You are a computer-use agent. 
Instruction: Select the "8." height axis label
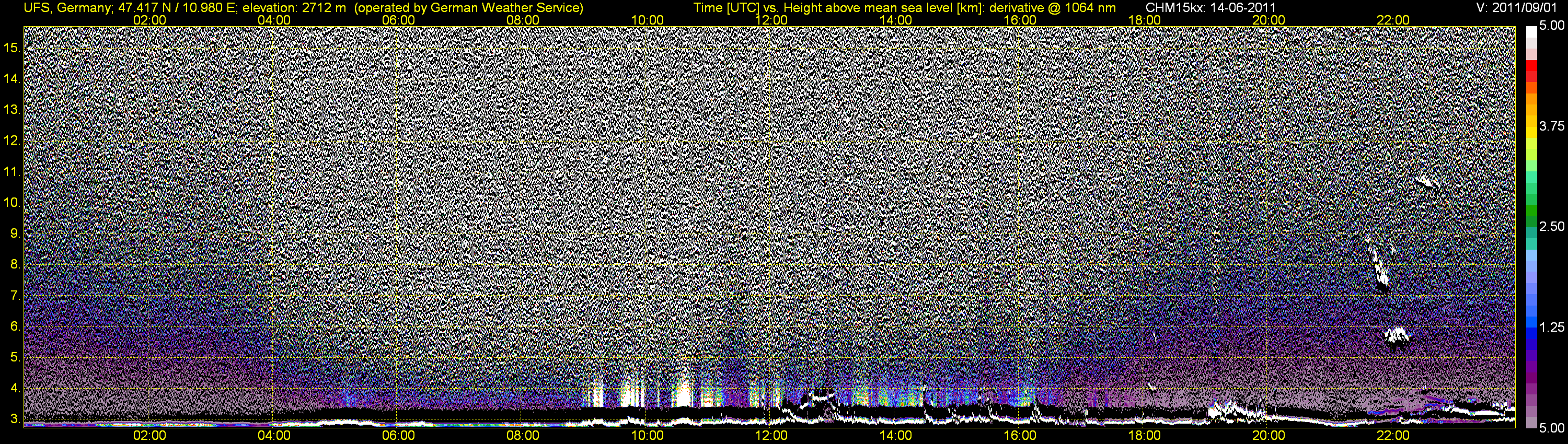coord(15,265)
